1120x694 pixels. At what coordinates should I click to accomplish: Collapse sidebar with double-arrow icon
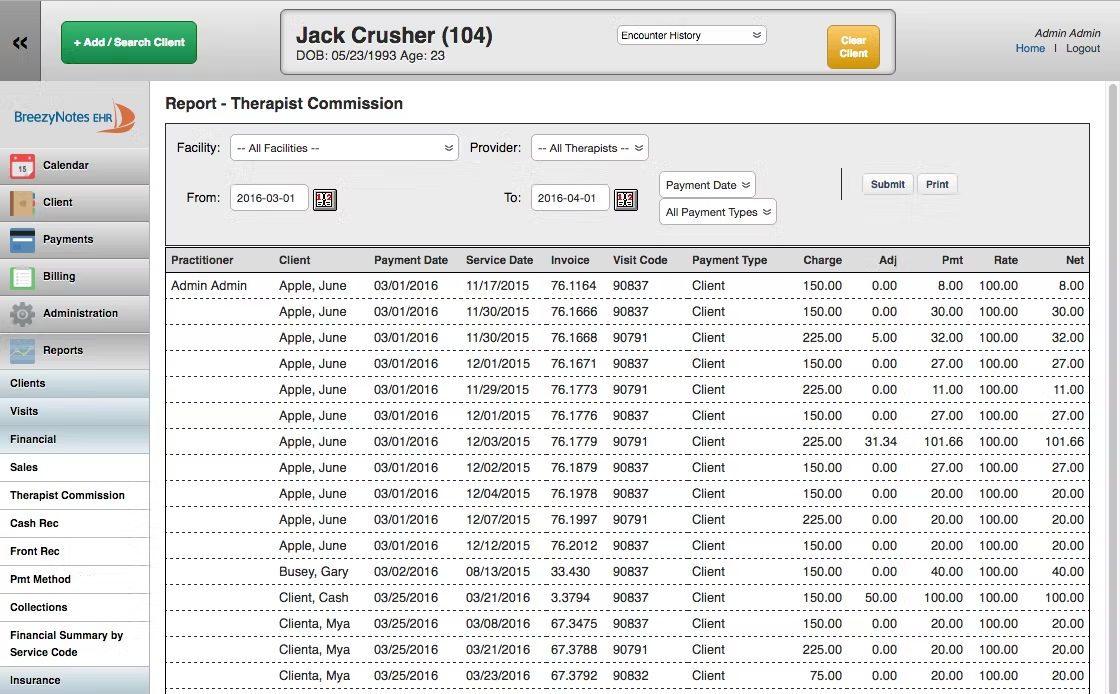[x=20, y=42]
